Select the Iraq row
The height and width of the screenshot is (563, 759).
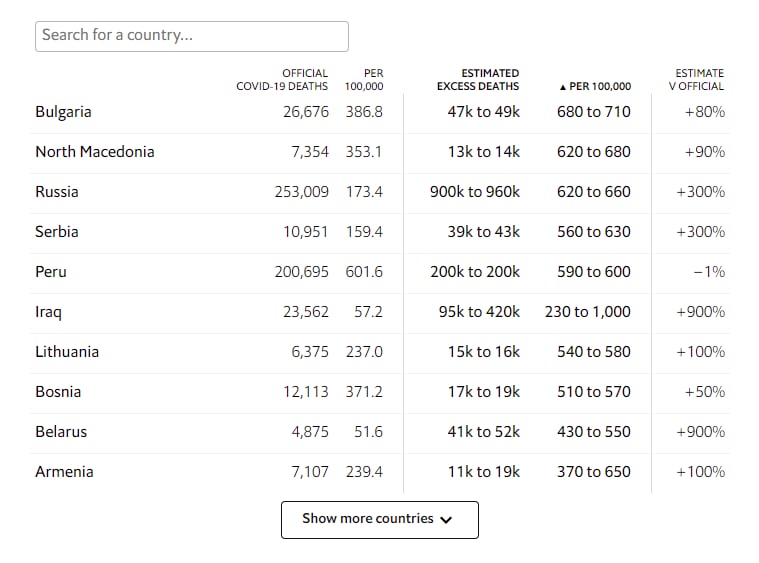pyautogui.click(x=380, y=312)
